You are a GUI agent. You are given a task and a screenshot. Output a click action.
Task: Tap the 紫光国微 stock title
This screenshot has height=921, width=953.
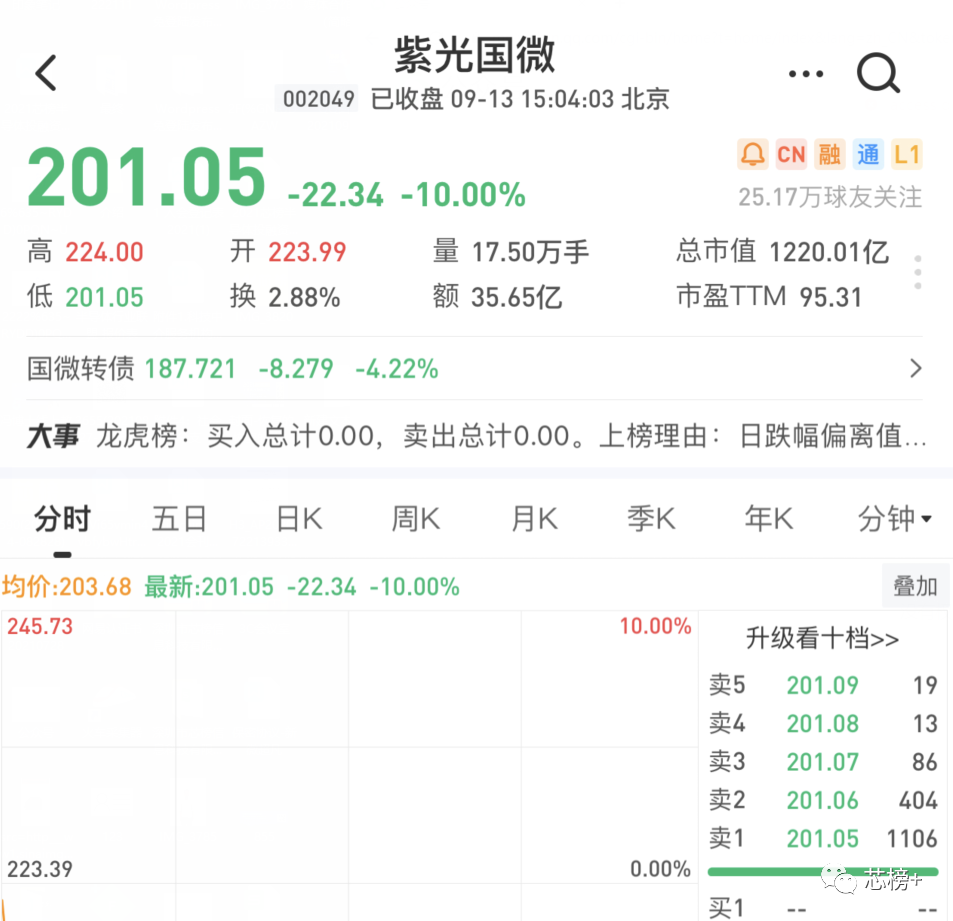pyautogui.click(x=475, y=55)
